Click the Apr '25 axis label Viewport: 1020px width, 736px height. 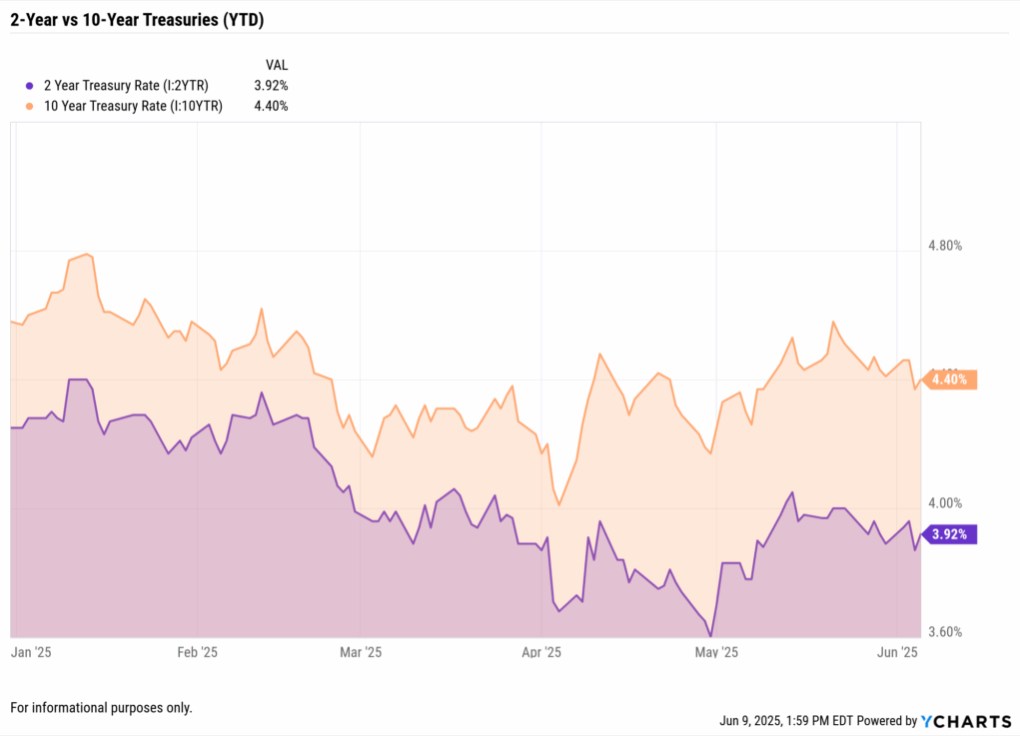(x=541, y=652)
